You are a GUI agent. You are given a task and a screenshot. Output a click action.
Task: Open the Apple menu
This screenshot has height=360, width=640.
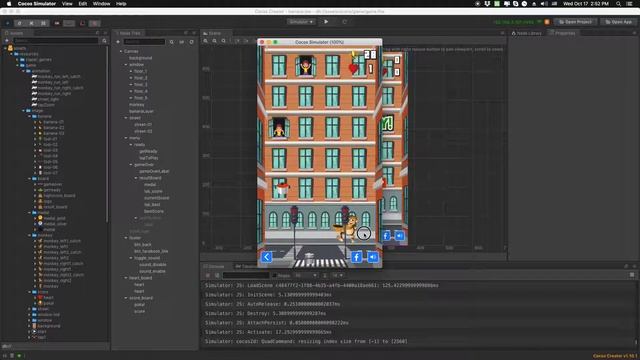9,4
